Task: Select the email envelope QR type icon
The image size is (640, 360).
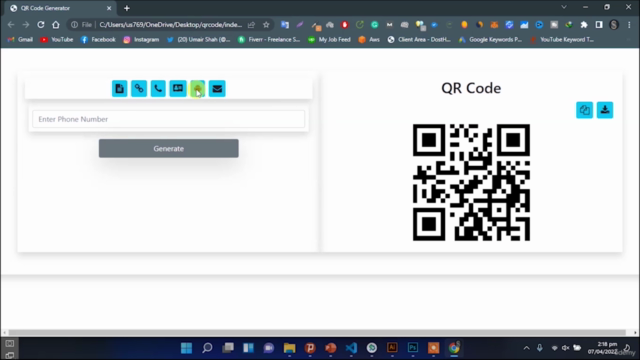Action: 217,89
